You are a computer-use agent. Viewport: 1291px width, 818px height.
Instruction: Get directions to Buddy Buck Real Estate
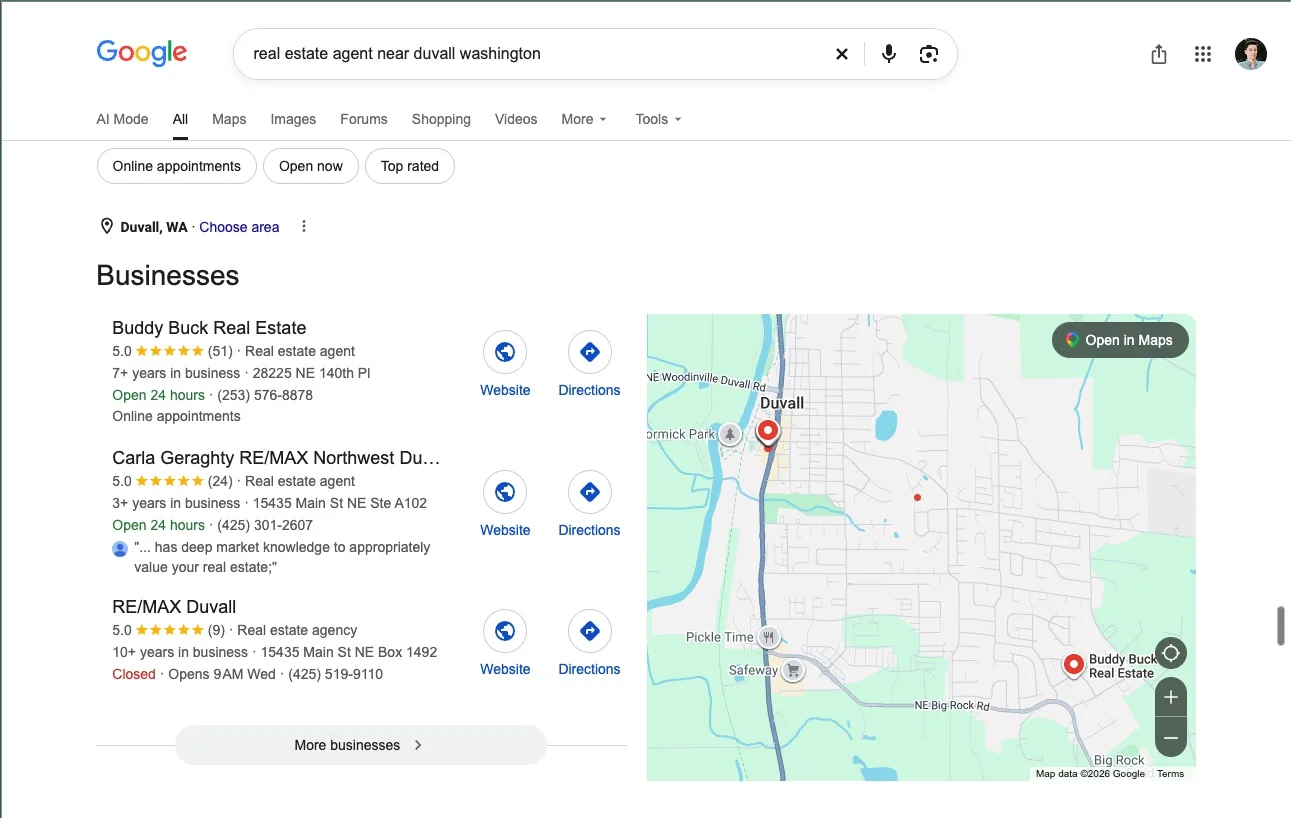pos(589,352)
